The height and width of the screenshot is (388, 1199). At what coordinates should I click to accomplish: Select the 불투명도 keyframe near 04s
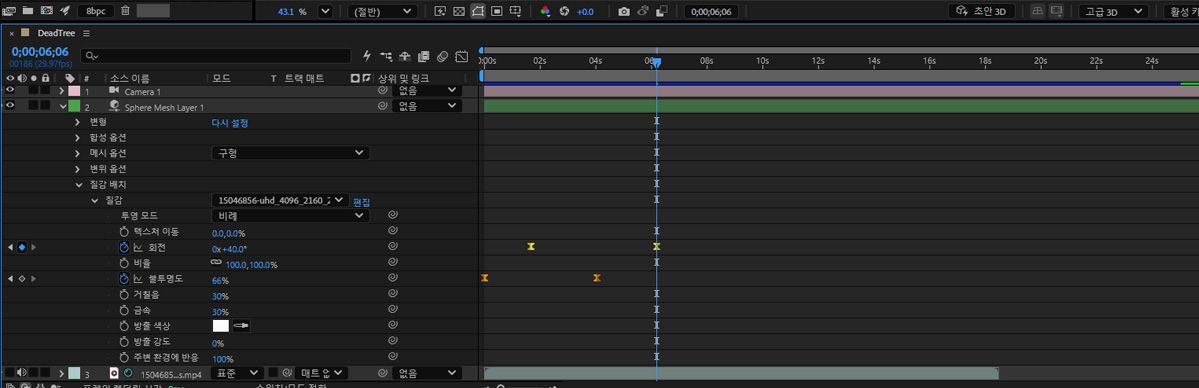[x=596, y=278]
